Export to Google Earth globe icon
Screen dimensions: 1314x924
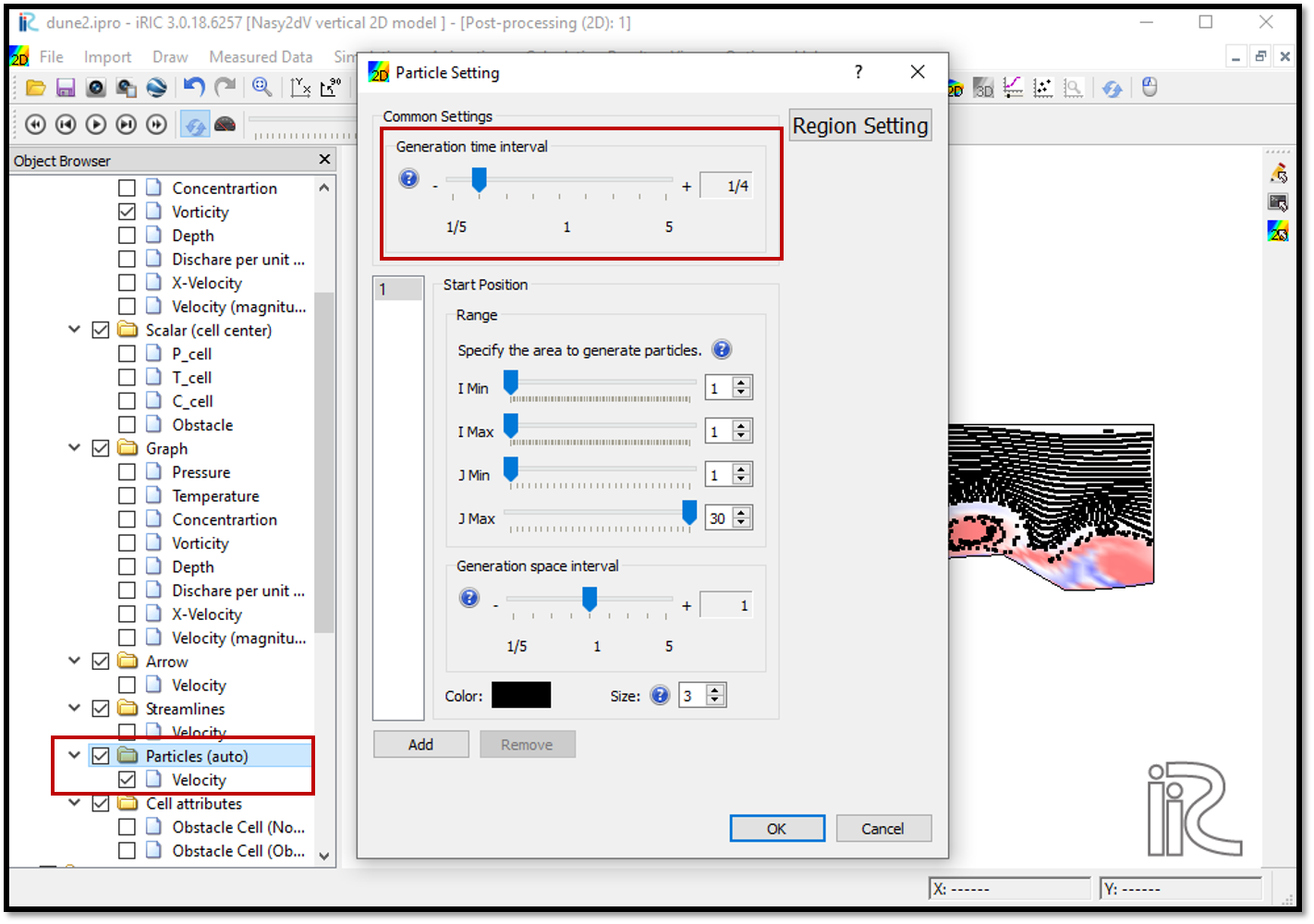point(157,88)
